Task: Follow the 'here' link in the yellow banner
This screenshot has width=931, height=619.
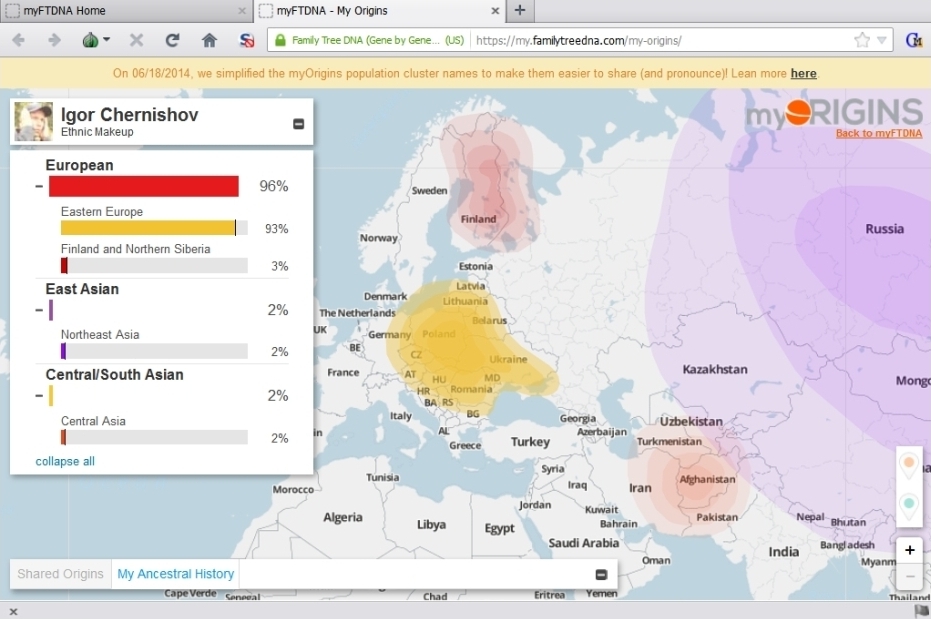Action: click(x=803, y=74)
